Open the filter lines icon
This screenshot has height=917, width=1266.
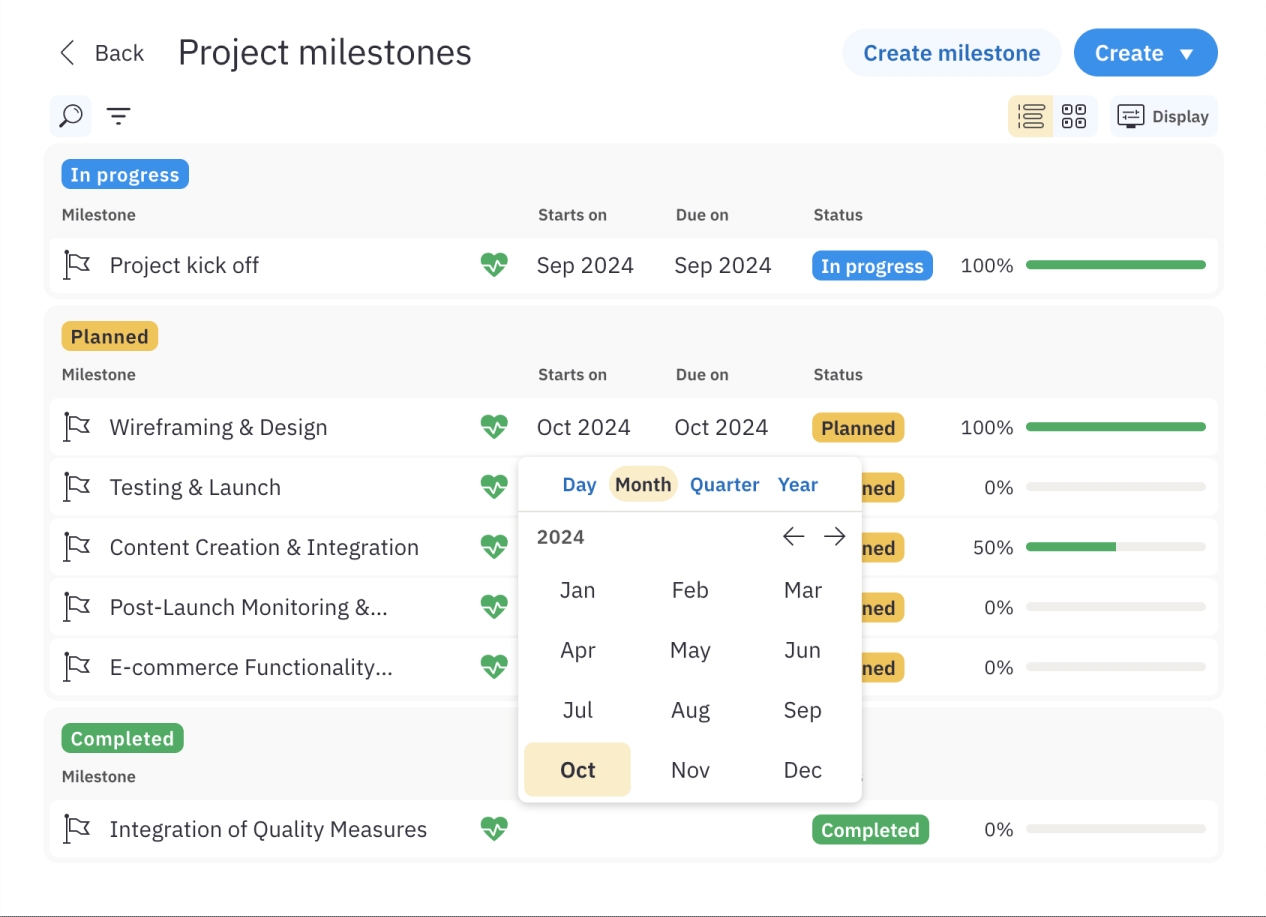(119, 117)
